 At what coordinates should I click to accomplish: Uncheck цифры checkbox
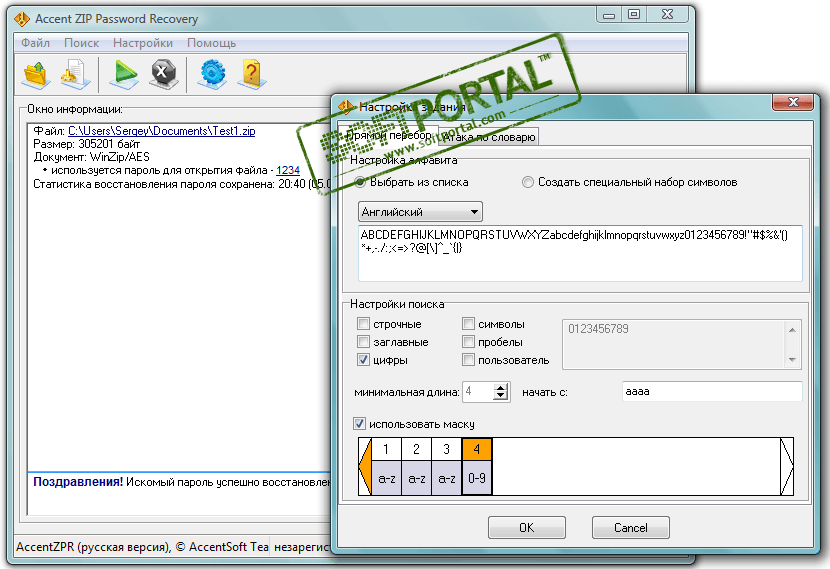point(363,360)
